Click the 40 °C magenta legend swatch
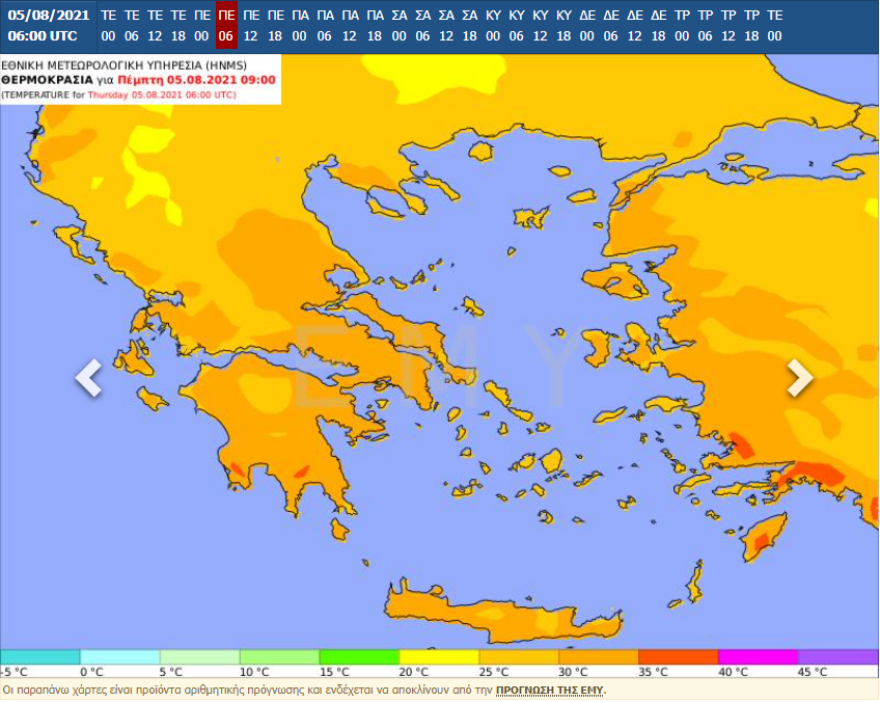 [x=758, y=657]
